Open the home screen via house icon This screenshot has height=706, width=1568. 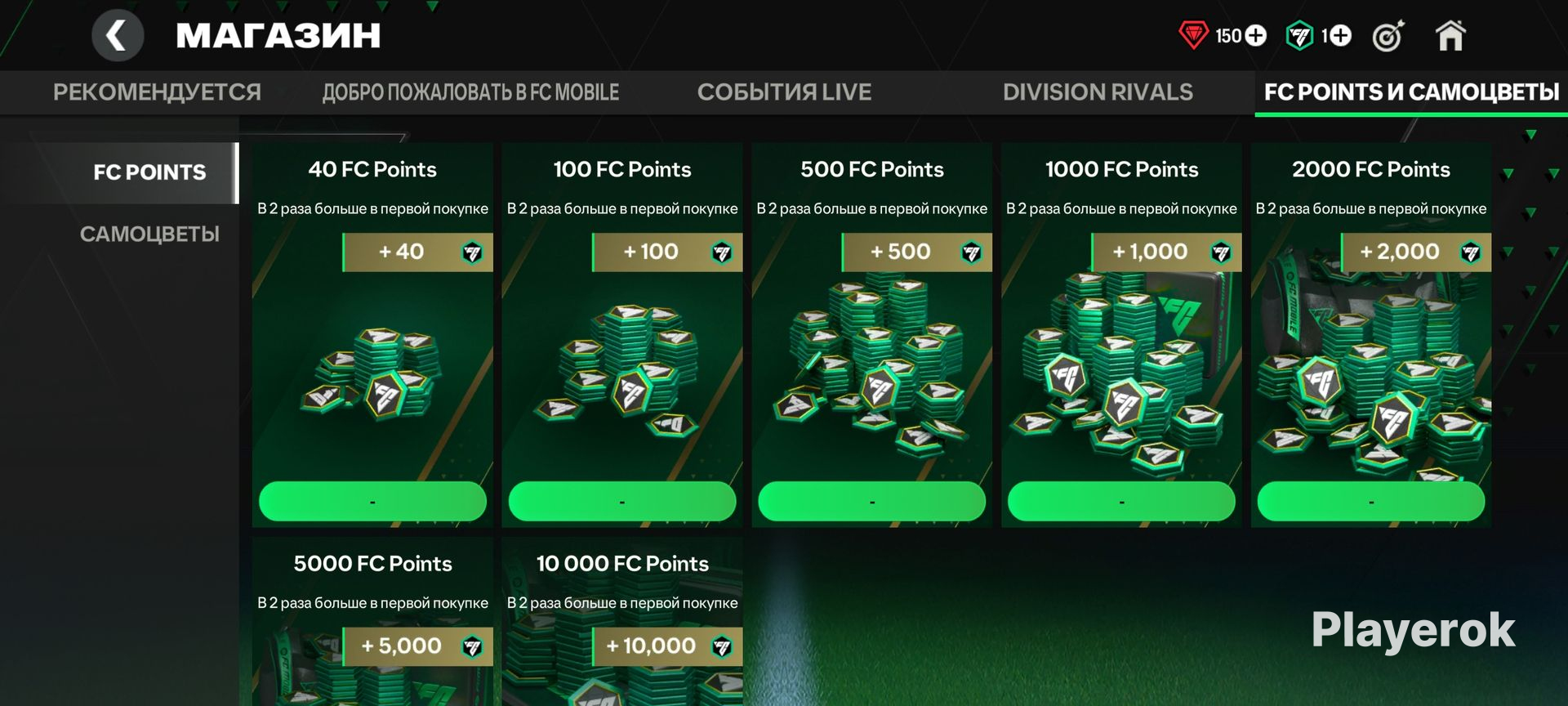(1450, 35)
